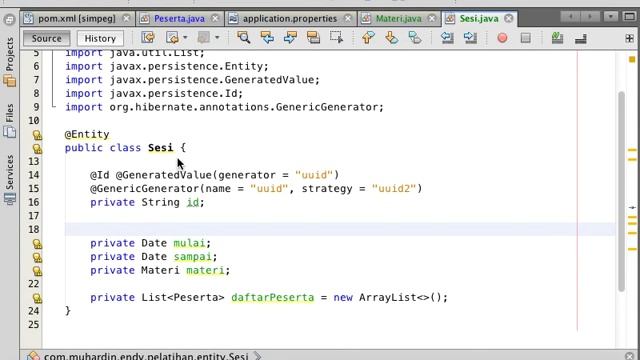Open hint lightbulb beside Materi materi line

[37, 271]
